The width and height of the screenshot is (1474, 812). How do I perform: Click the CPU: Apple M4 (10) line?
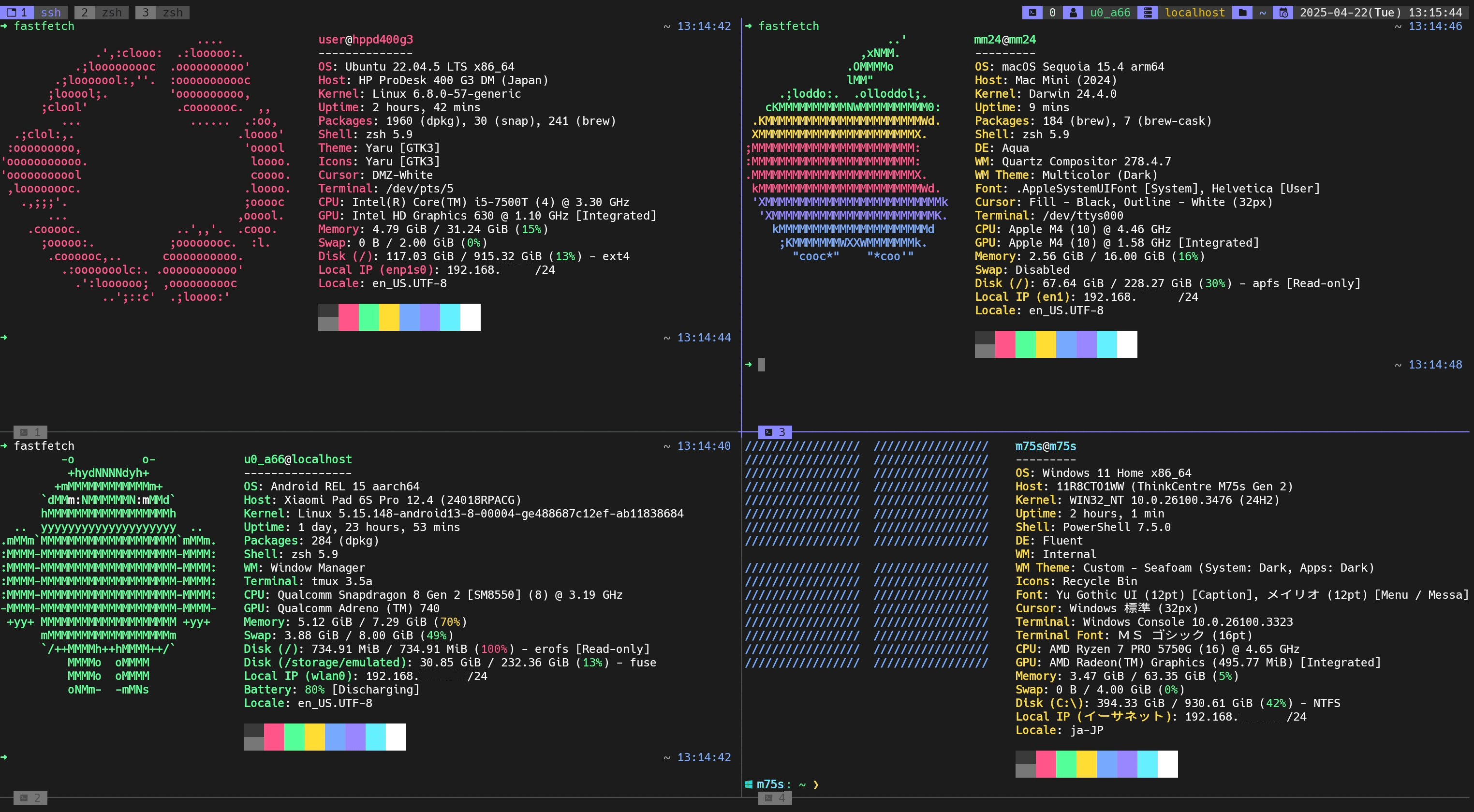pyautogui.click(x=1073, y=229)
